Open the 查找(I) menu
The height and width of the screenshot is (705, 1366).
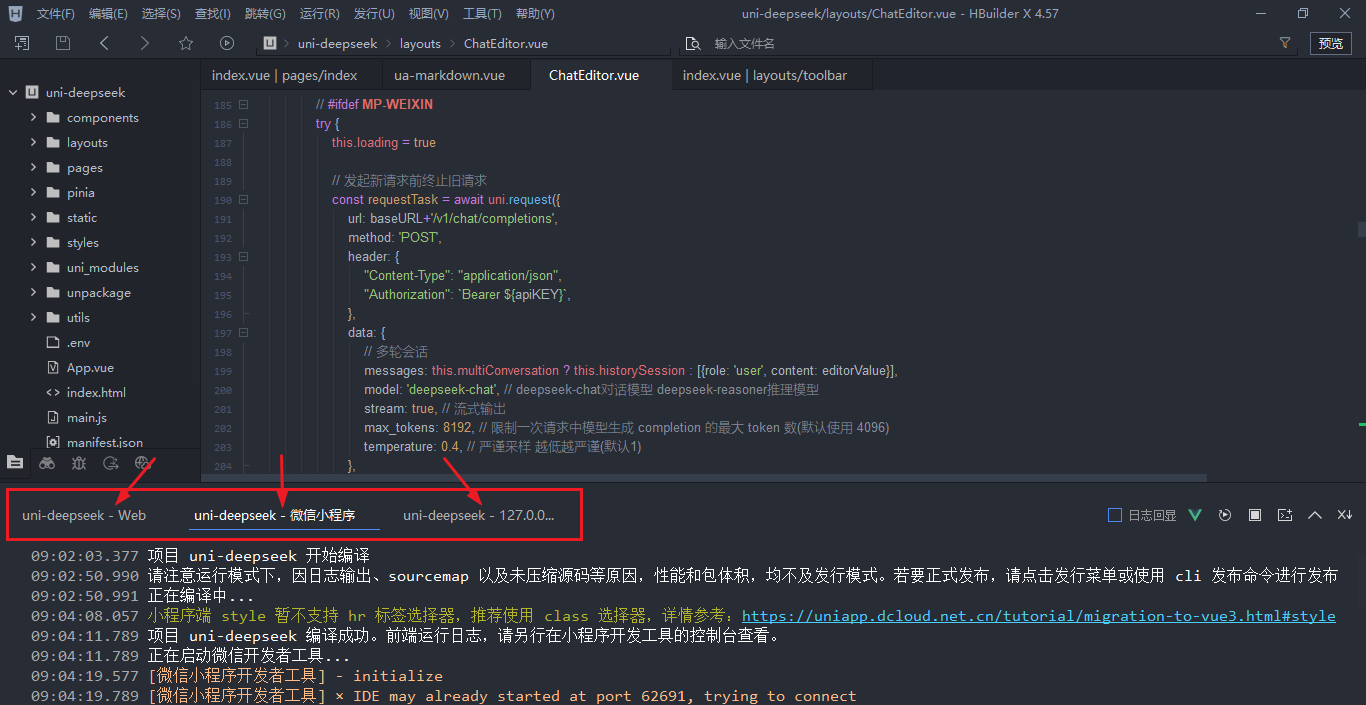pos(212,14)
